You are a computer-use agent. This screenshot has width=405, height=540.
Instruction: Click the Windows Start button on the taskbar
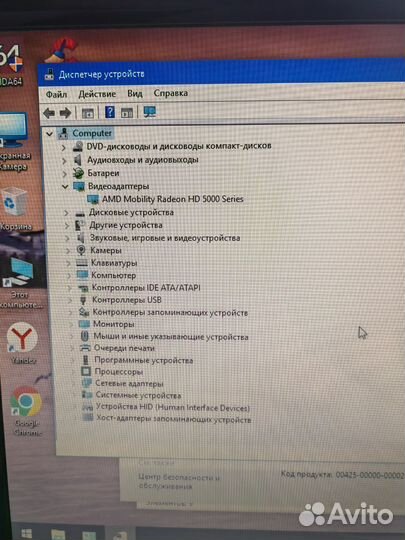pos(27,534)
